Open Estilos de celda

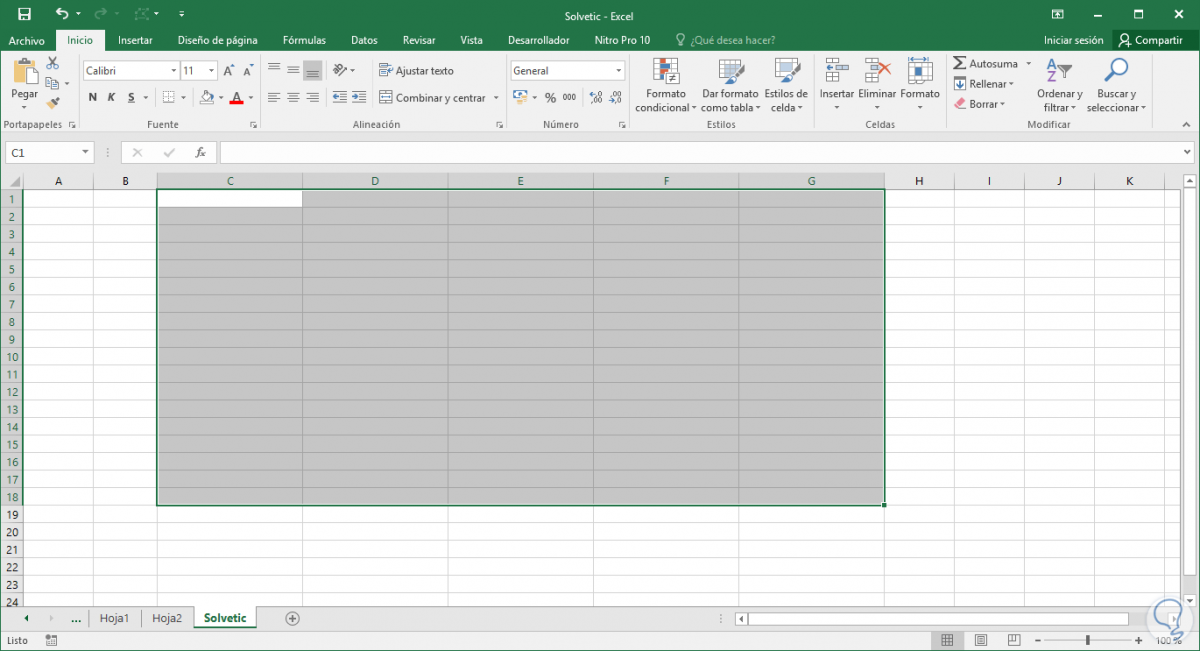coord(786,86)
